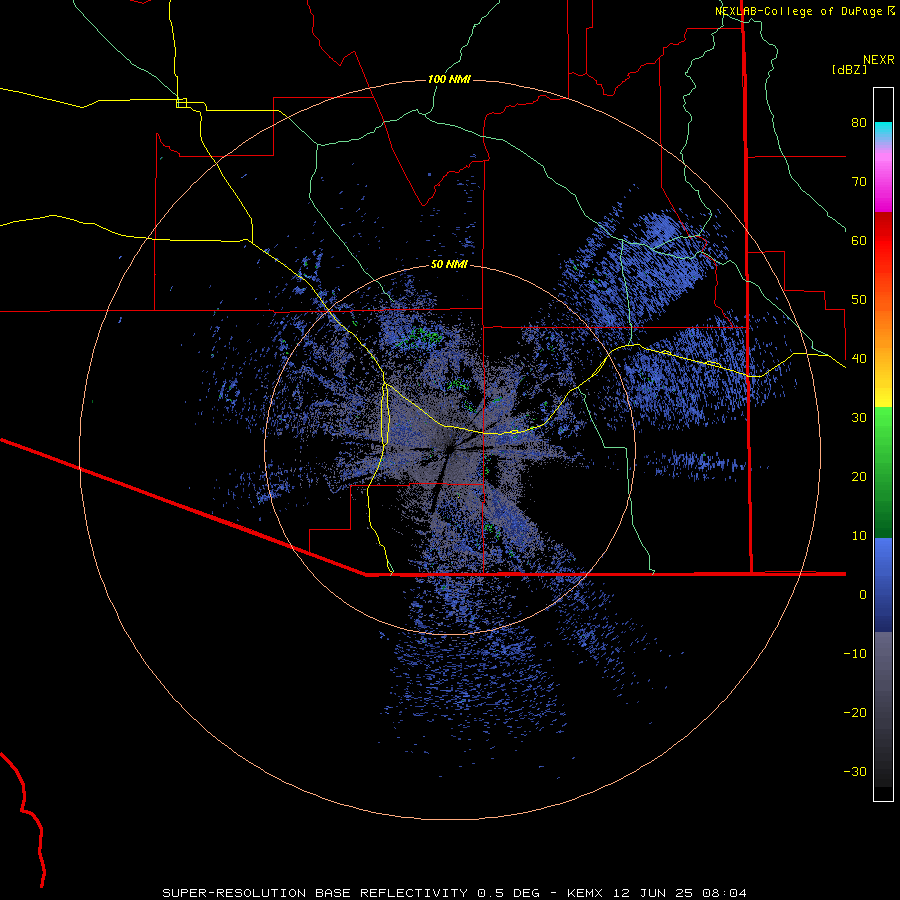Click the 80 value on dBZ scale
The height and width of the screenshot is (900, 900).
coord(859,123)
